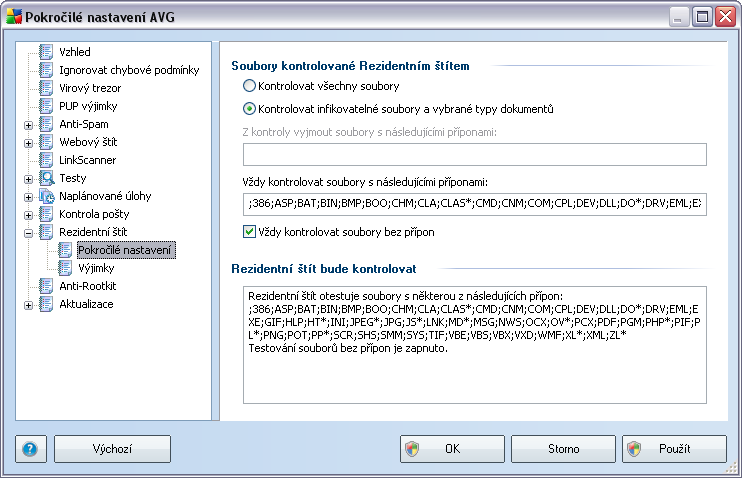Collapse the Rezidentní štít tree node

[x=28, y=233]
